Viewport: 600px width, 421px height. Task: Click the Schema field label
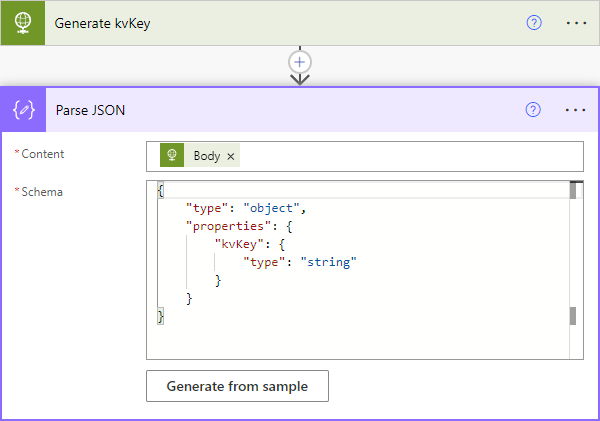[x=42, y=191]
